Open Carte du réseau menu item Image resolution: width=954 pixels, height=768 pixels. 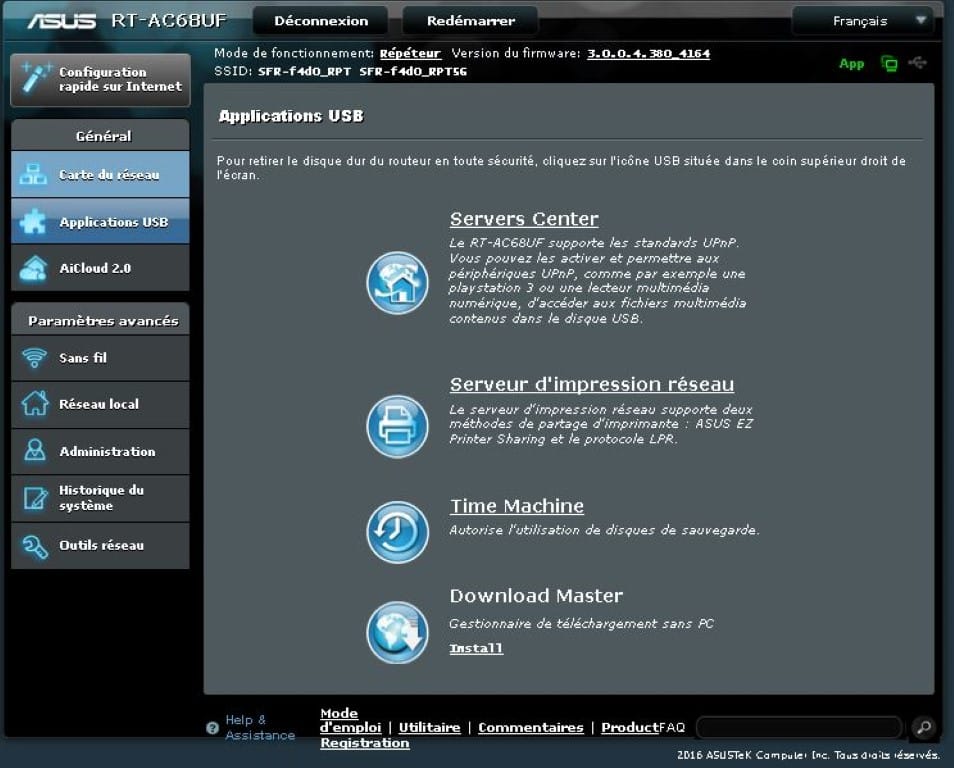point(100,175)
